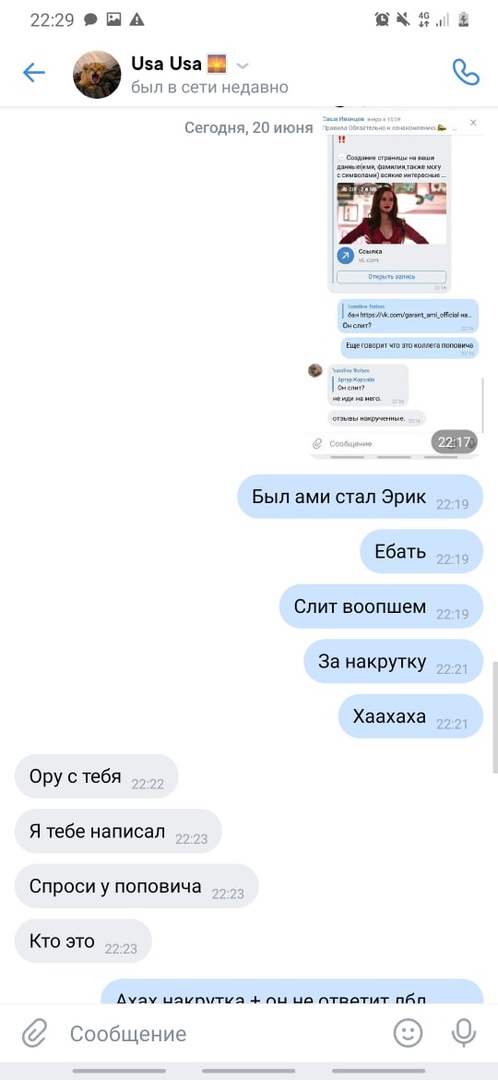Screen dimensions: 498x1080
Task: Tap the back arrow in the header
Action: tap(34, 72)
